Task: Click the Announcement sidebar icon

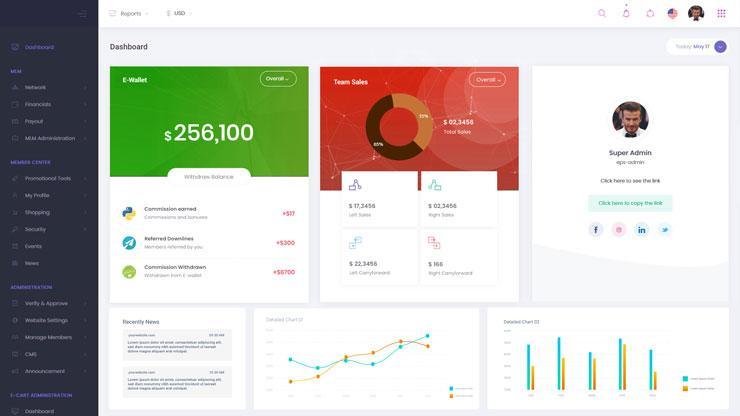Action: click(15, 371)
